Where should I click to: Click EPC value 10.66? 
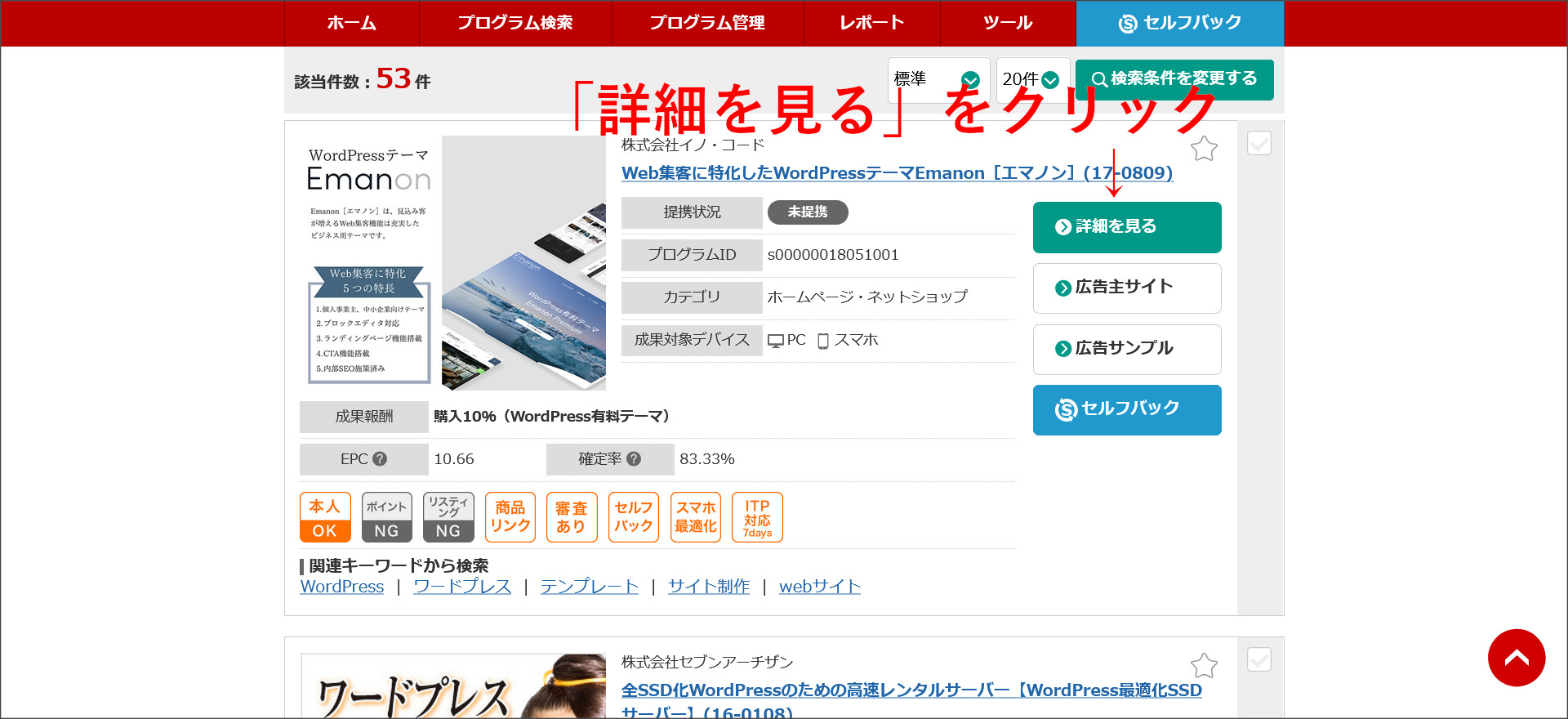[x=454, y=459]
